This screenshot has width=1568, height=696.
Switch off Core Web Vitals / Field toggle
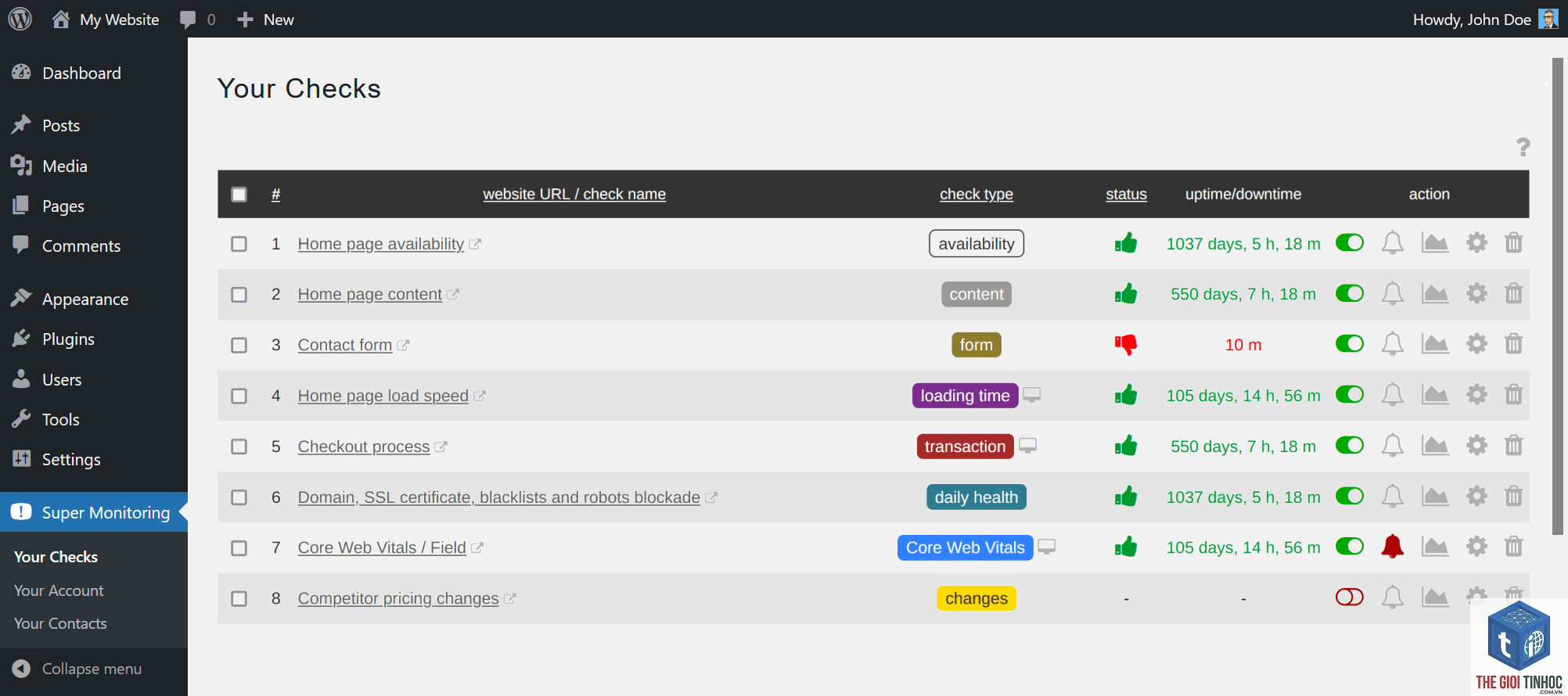(x=1349, y=546)
